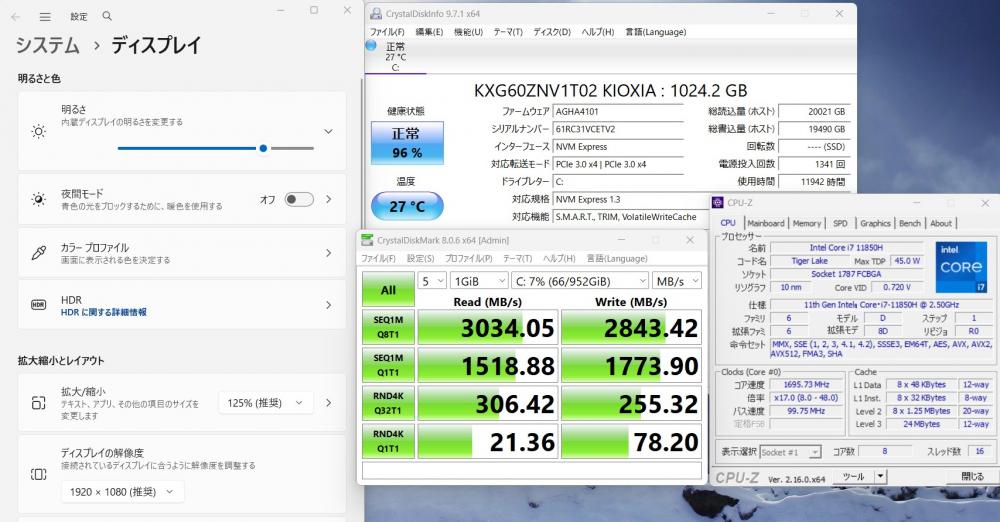1000x522 pixels.
Task: Open the color profile page chevron
Action: coord(328,253)
